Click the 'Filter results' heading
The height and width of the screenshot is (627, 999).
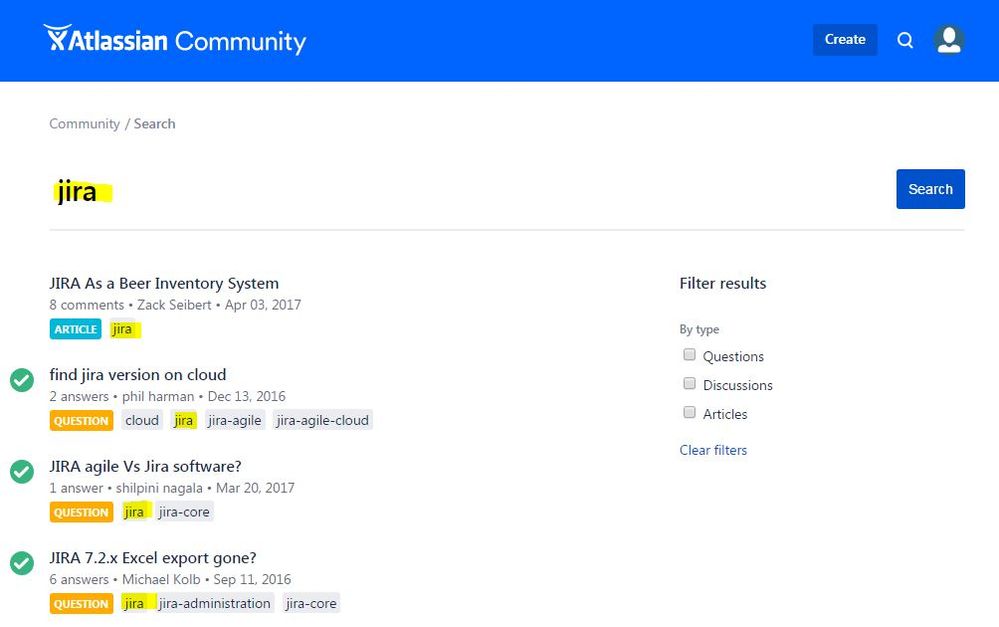point(722,283)
